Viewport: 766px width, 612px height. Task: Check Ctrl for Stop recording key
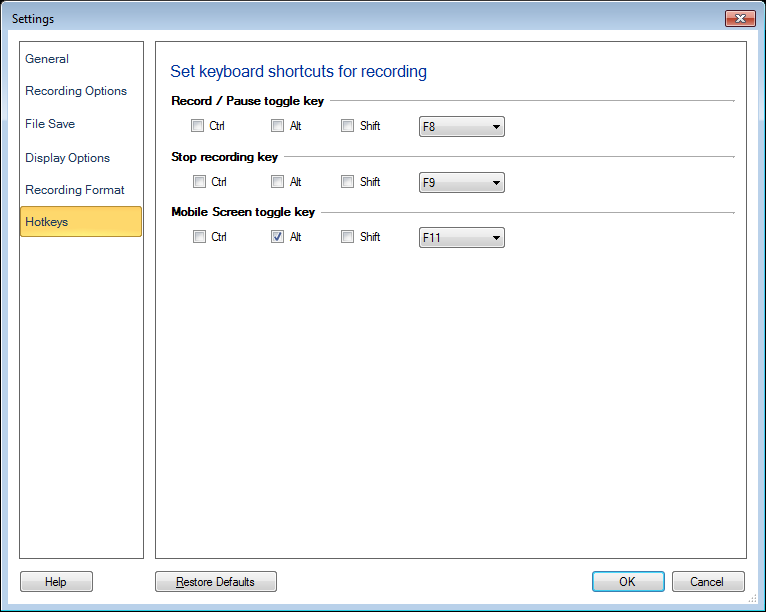(199, 182)
